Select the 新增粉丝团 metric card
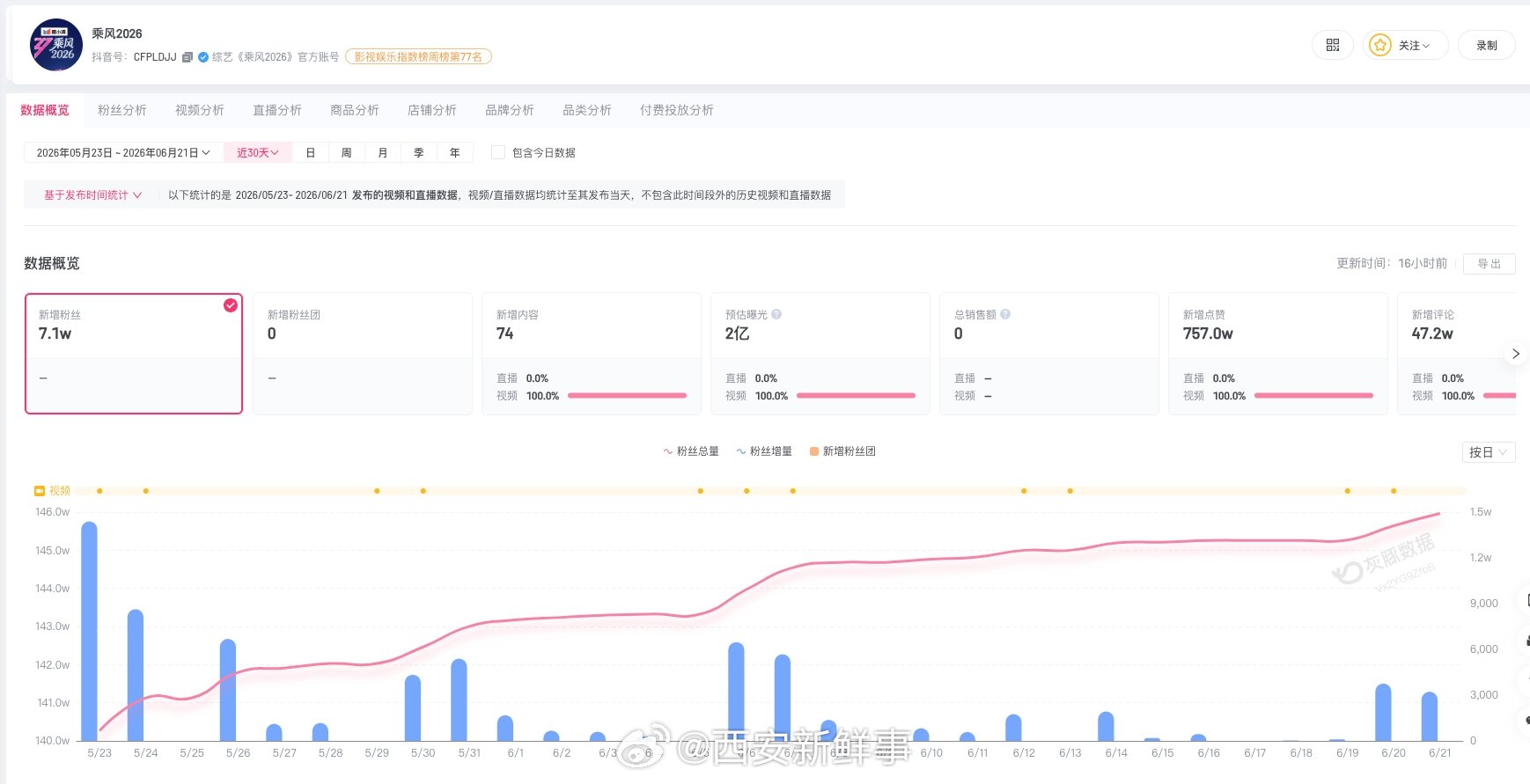The image size is (1530, 784). click(363, 354)
